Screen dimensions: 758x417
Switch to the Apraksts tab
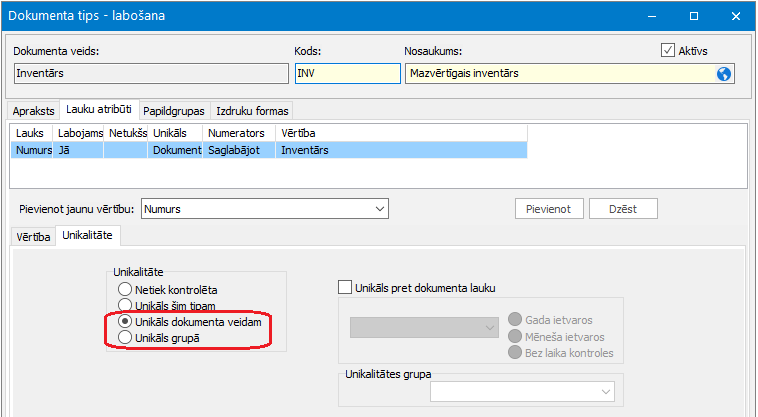click(33, 110)
